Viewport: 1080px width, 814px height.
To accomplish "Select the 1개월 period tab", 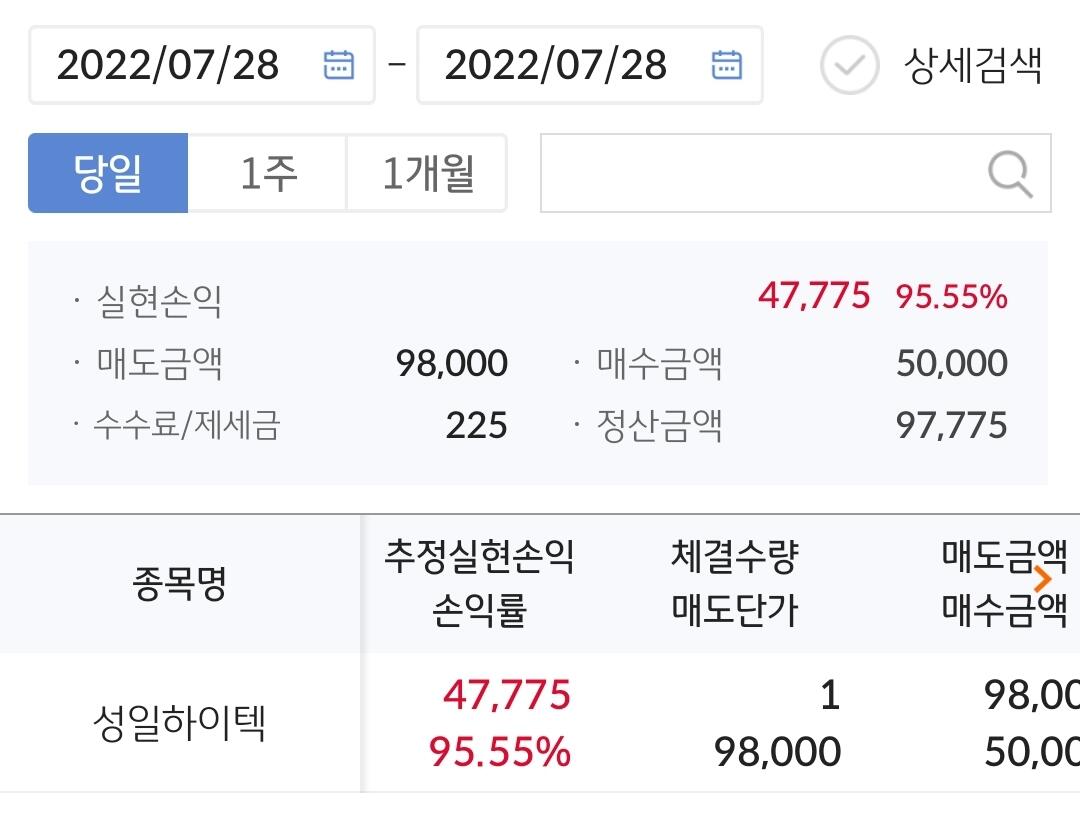I will point(427,173).
